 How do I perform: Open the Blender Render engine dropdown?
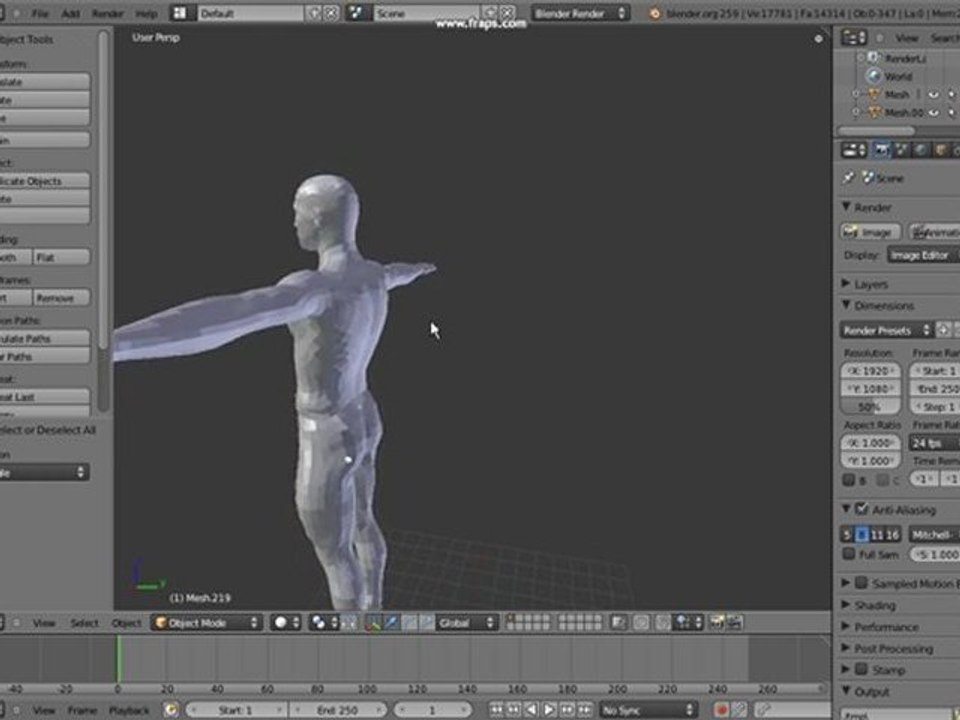(x=579, y=13)
